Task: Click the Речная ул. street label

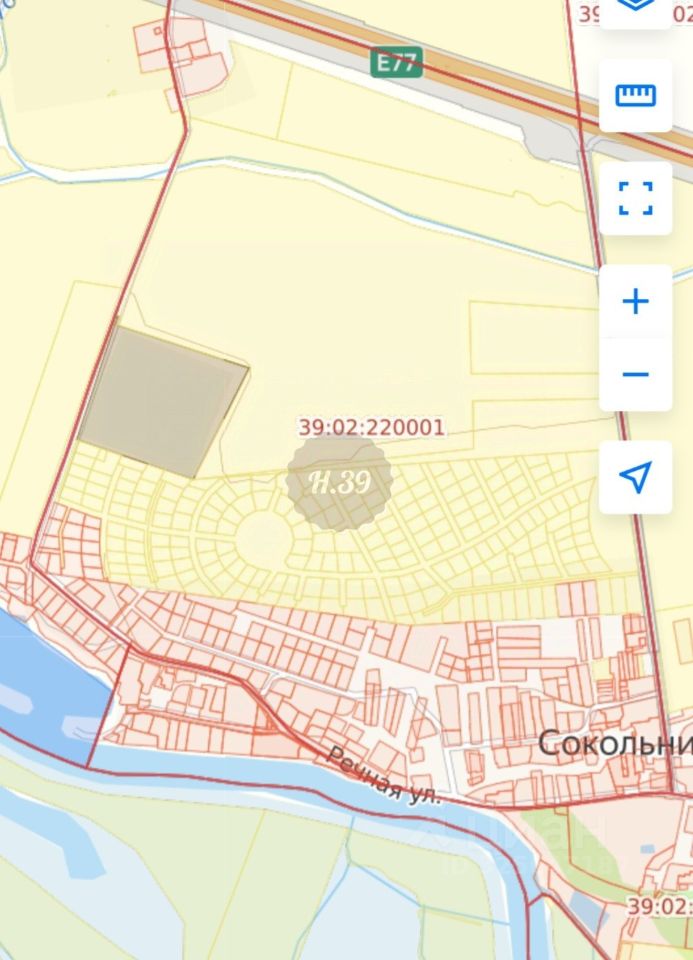Action: 384,775
